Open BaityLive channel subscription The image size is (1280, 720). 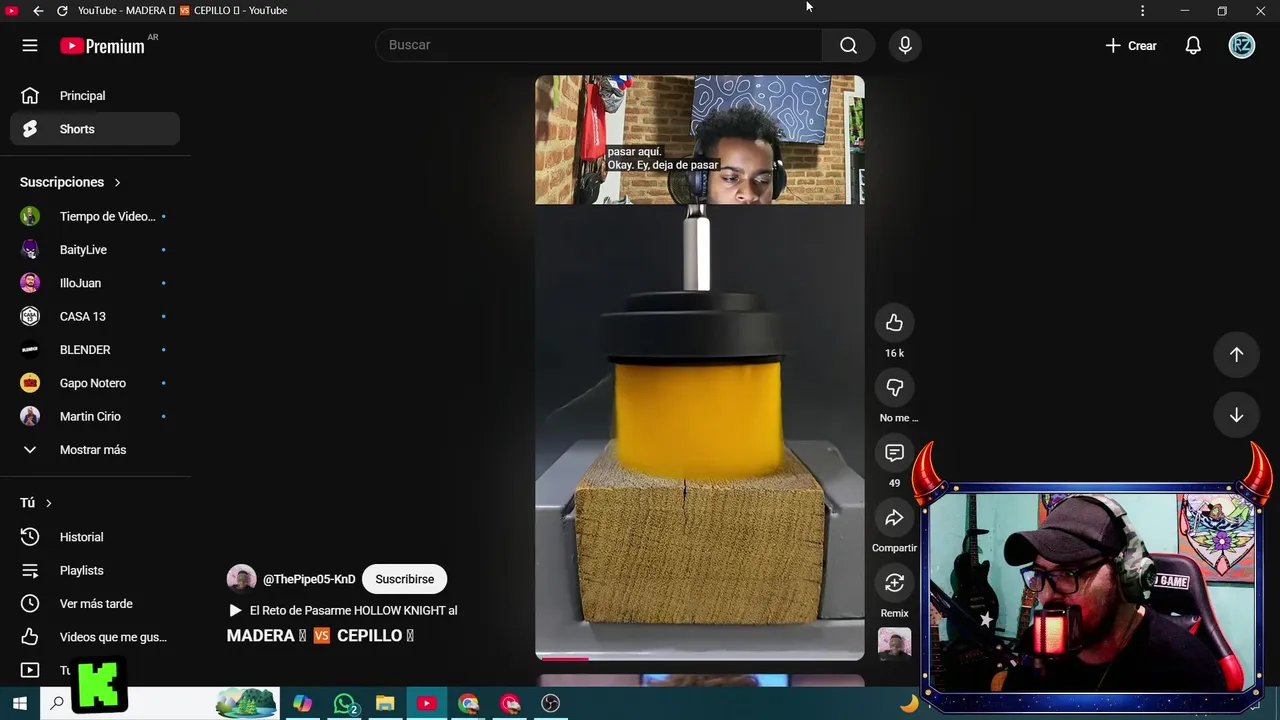pos(95,250)
